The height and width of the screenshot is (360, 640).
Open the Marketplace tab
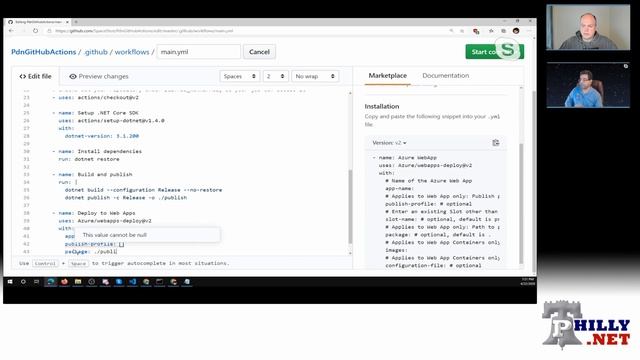point(387,76)
